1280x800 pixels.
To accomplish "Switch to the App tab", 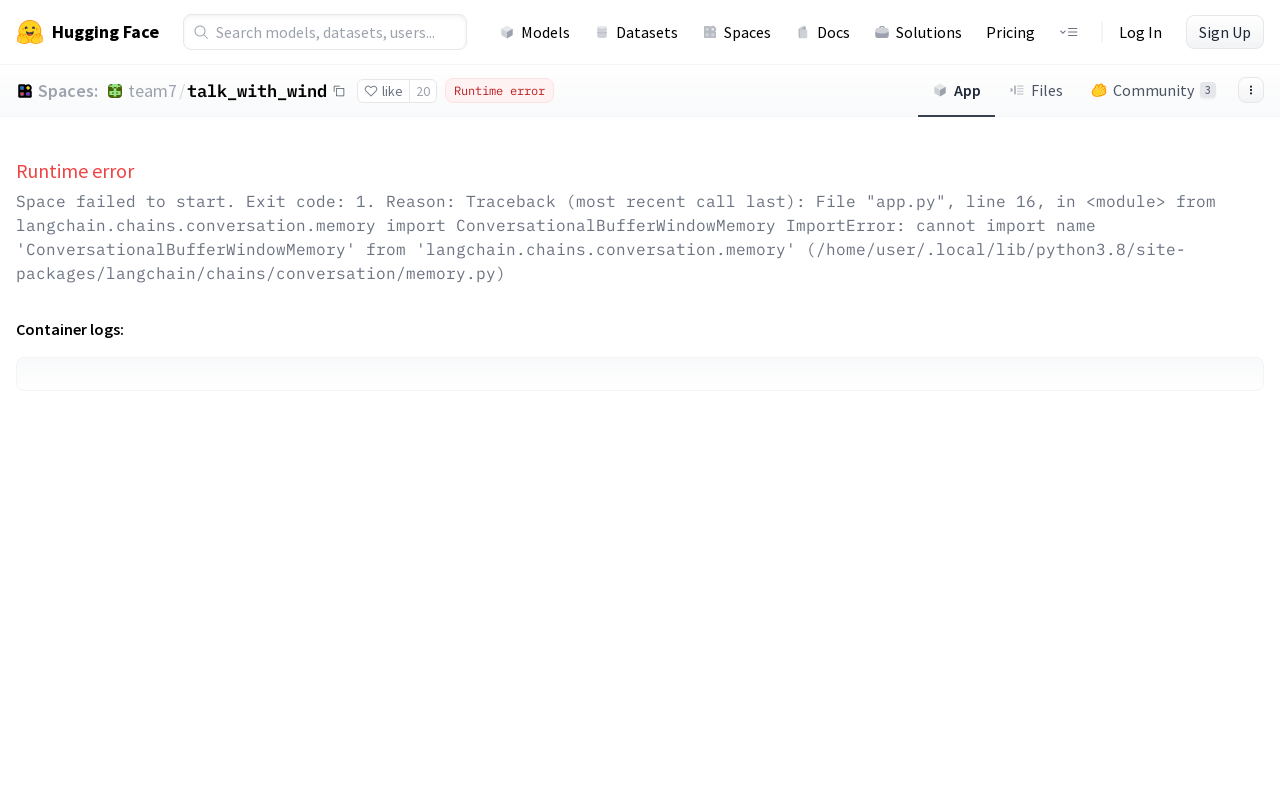I will (956, 91).
